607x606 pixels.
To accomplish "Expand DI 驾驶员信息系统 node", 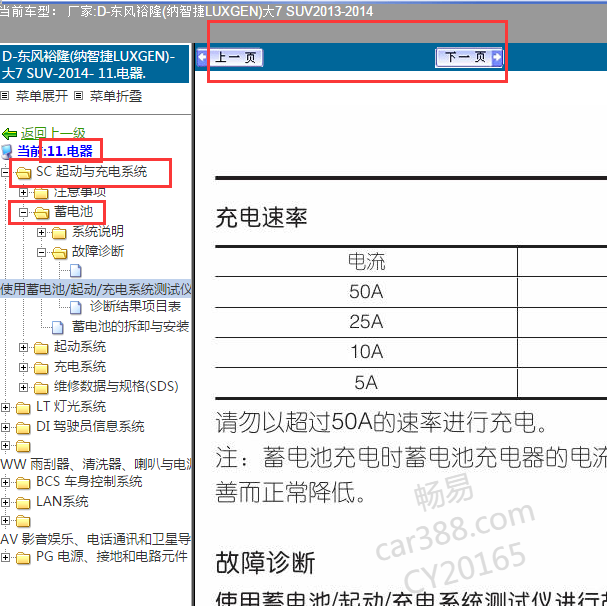I will [5, 427].
